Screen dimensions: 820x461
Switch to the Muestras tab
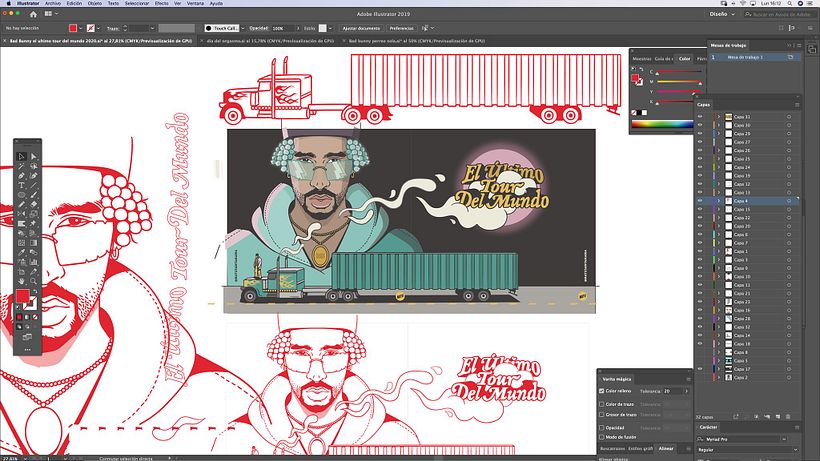tap(641, 59)
